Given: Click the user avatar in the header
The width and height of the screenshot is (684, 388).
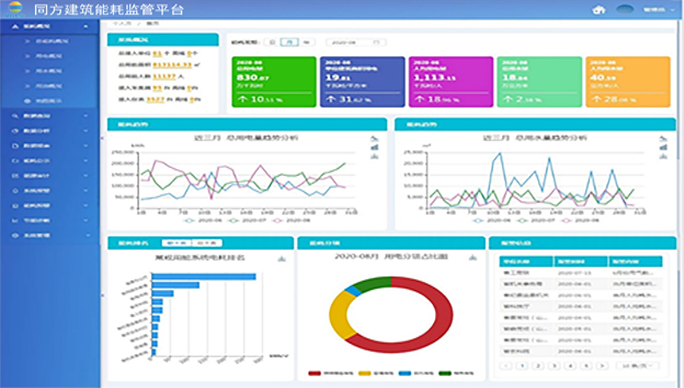Looking at the screenshot, I should pyautogui.click(x=625, y=9).
